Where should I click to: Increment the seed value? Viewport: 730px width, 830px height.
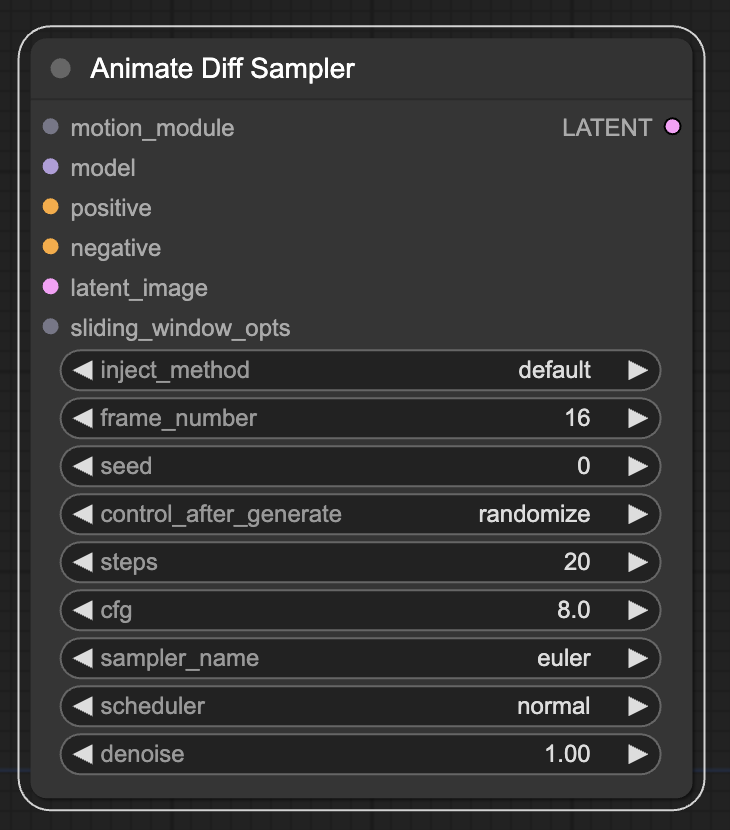[x=637, y=466]
